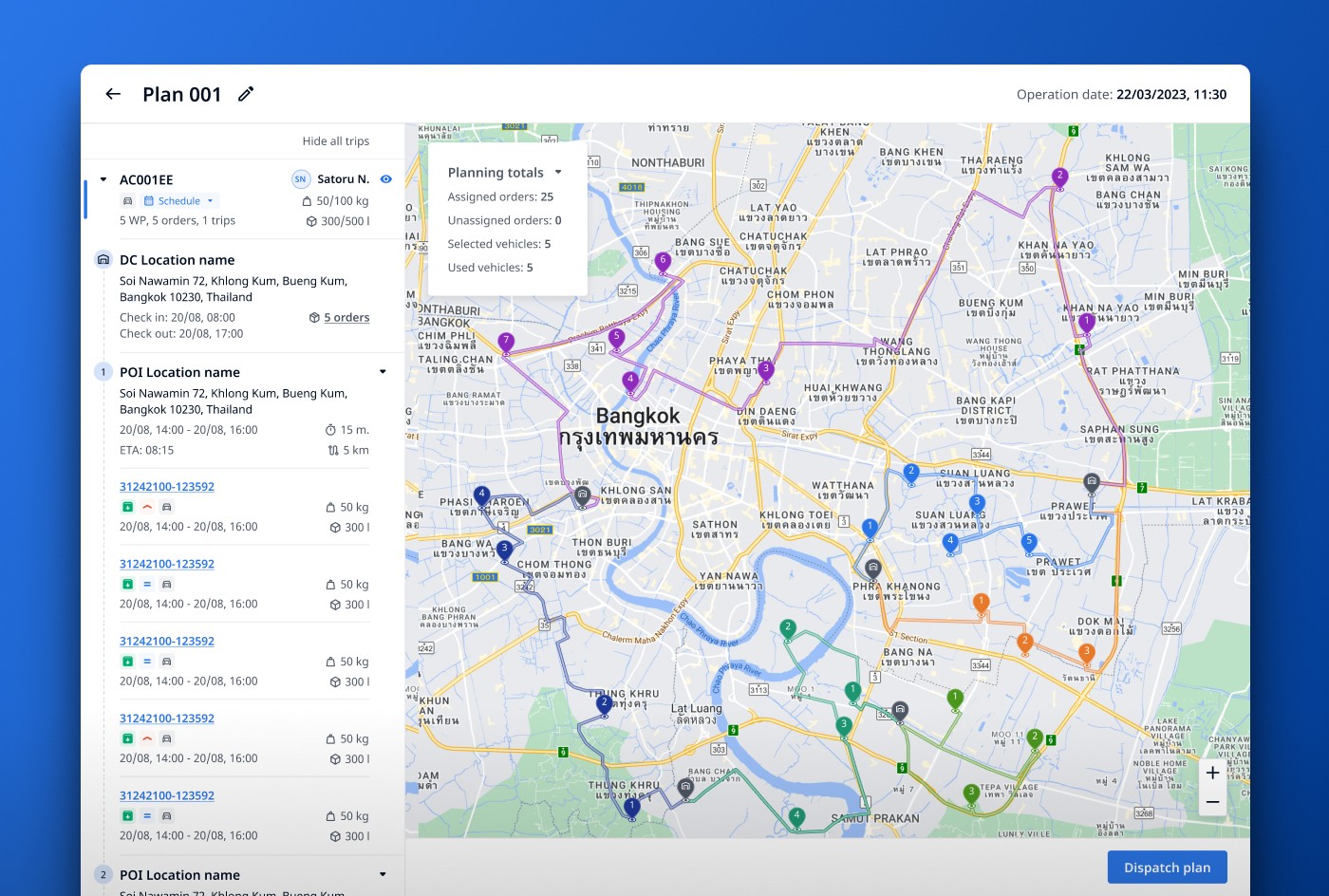Viewport: 1329px width, 896px height.
Task: Select teal marker 2 by the river bend
Action: point(787,629)
